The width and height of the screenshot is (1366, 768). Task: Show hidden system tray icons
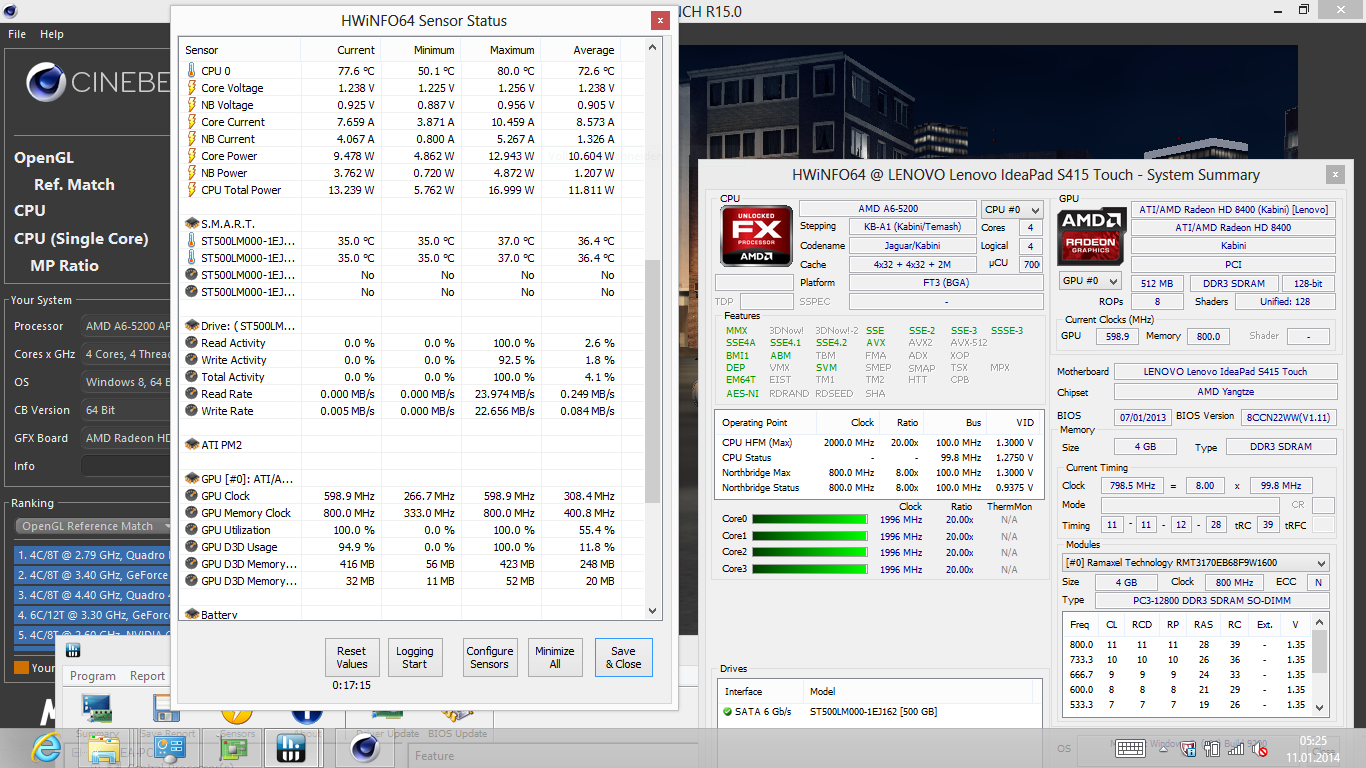[x=1164, y=748]
